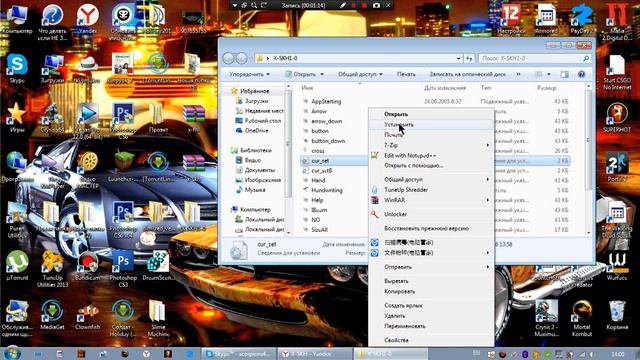Switch to the Skype taskbar button

(x=239, y=353)
